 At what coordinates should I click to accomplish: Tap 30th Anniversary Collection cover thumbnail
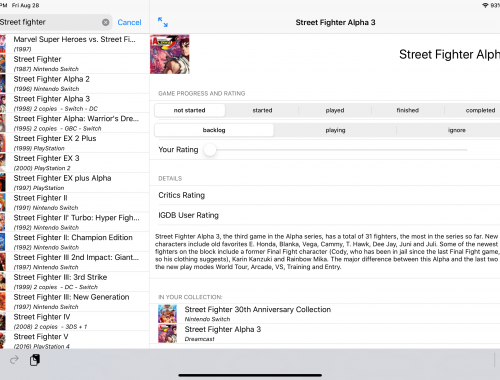(167, 314)
